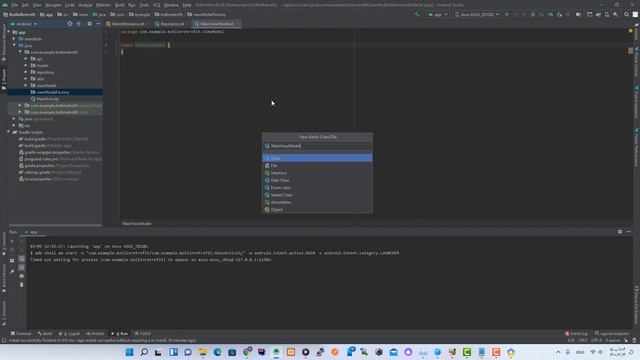Click the collapse all icon in Project panel

click(79, 24)
